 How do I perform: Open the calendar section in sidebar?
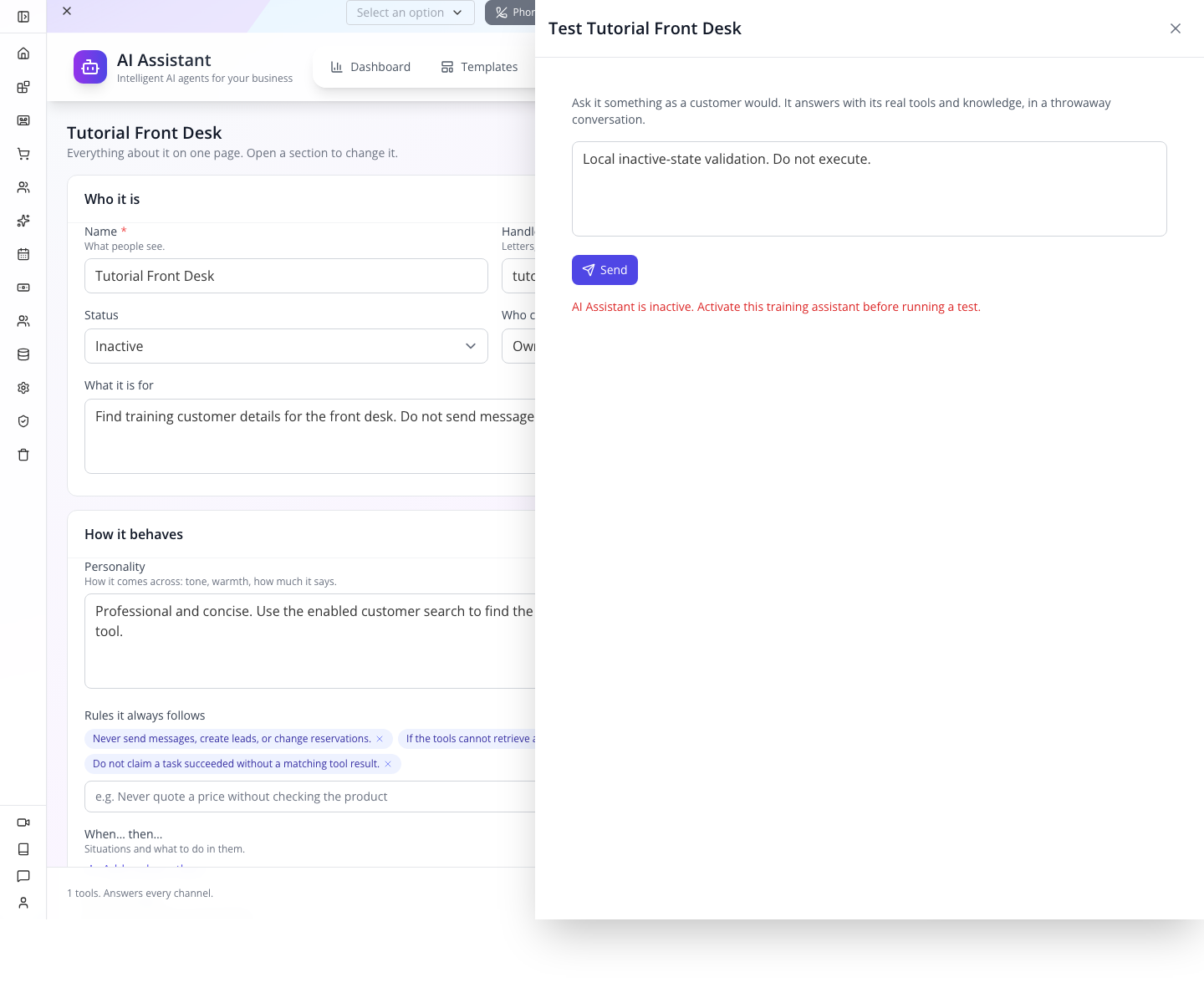23,254
